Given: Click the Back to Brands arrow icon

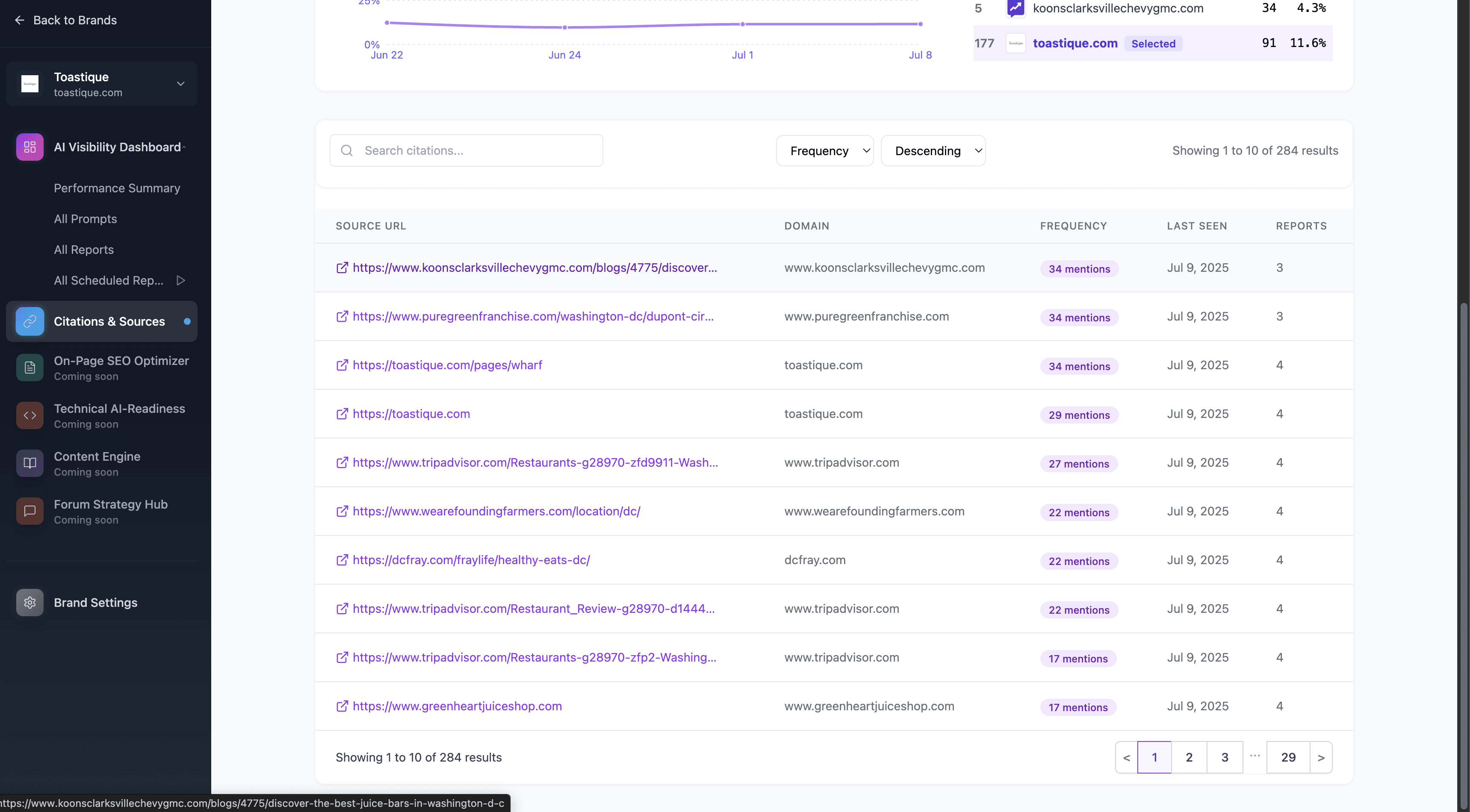Looking at the screenshot, I should tap(19, 21).
